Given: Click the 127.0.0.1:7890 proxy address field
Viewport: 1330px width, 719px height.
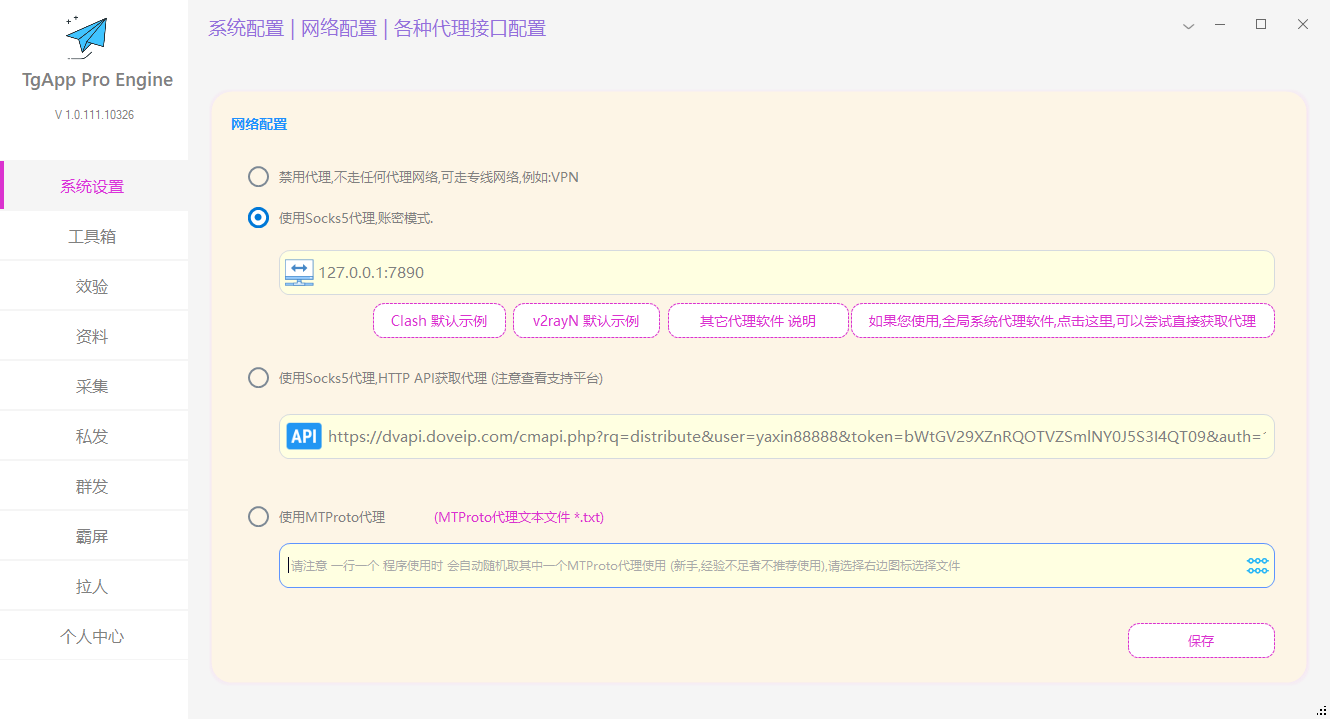Looking at the screenshot, I should point(790,272).
